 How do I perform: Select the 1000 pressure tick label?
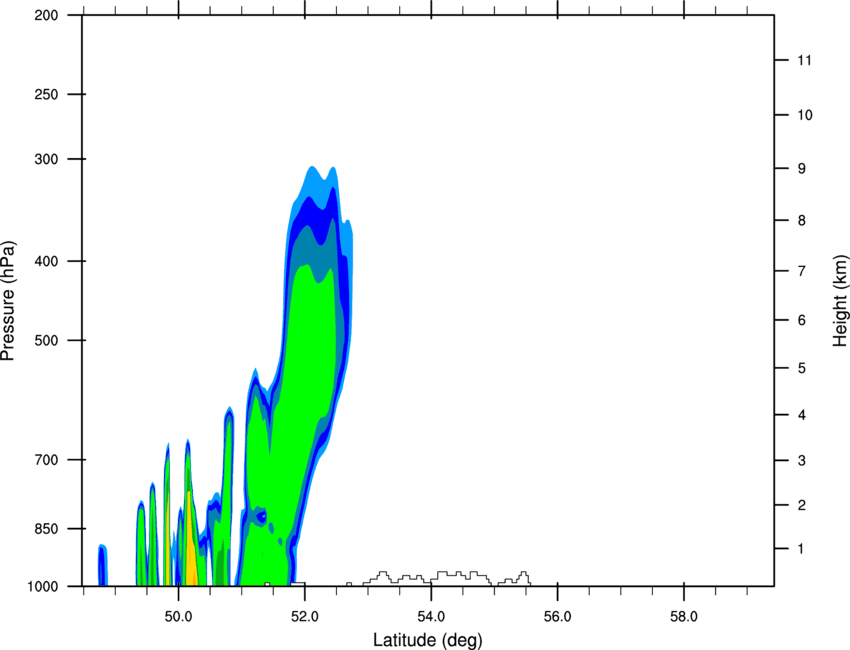tap(42, 586)
